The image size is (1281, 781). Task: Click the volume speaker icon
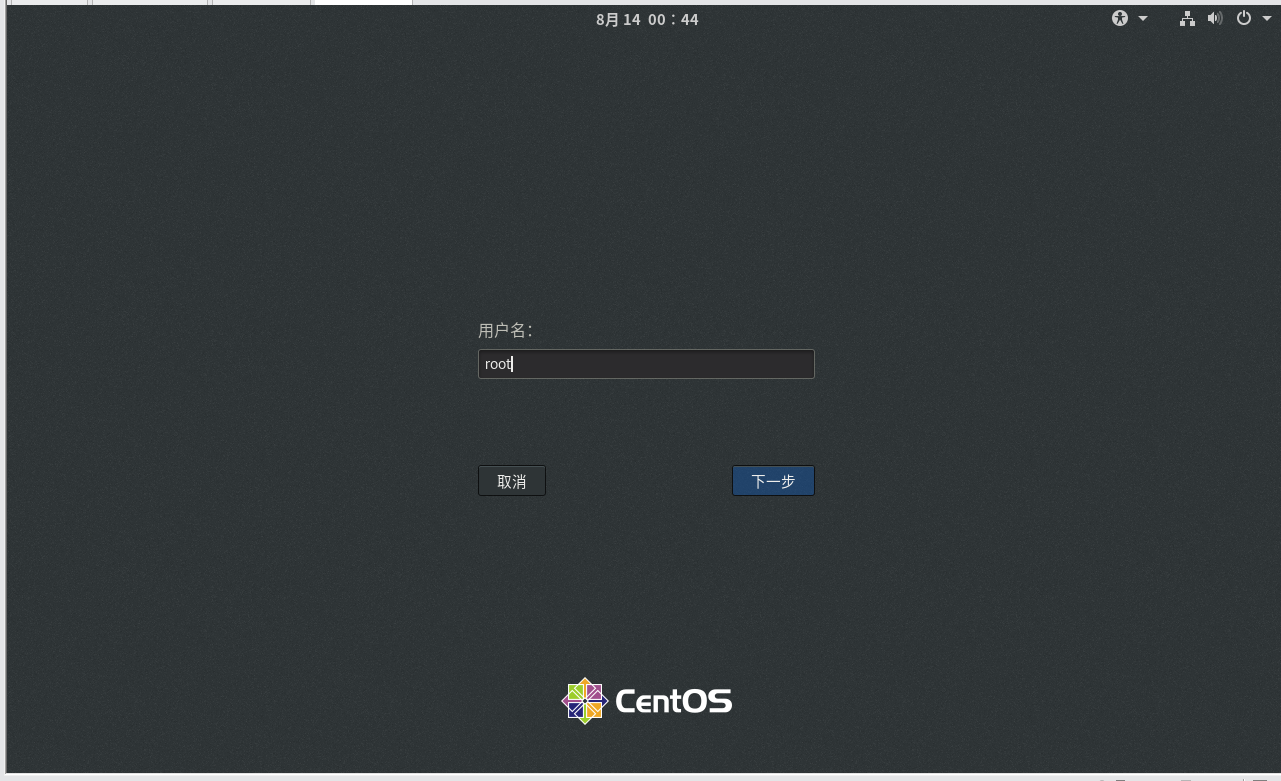(x=1215, y=18)
